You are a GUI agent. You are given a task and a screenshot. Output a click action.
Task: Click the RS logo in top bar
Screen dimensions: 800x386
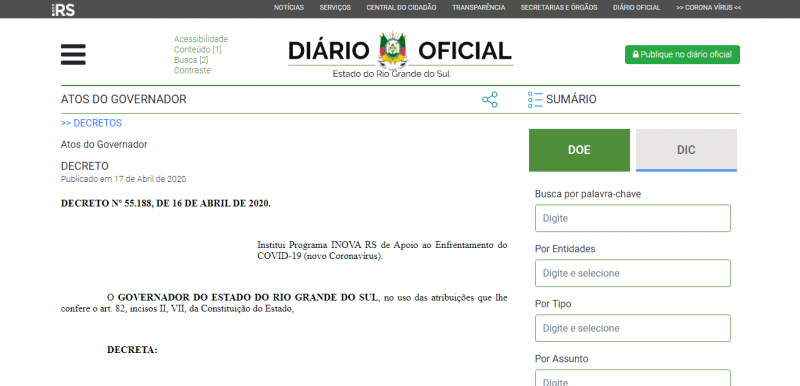[64, 9]
